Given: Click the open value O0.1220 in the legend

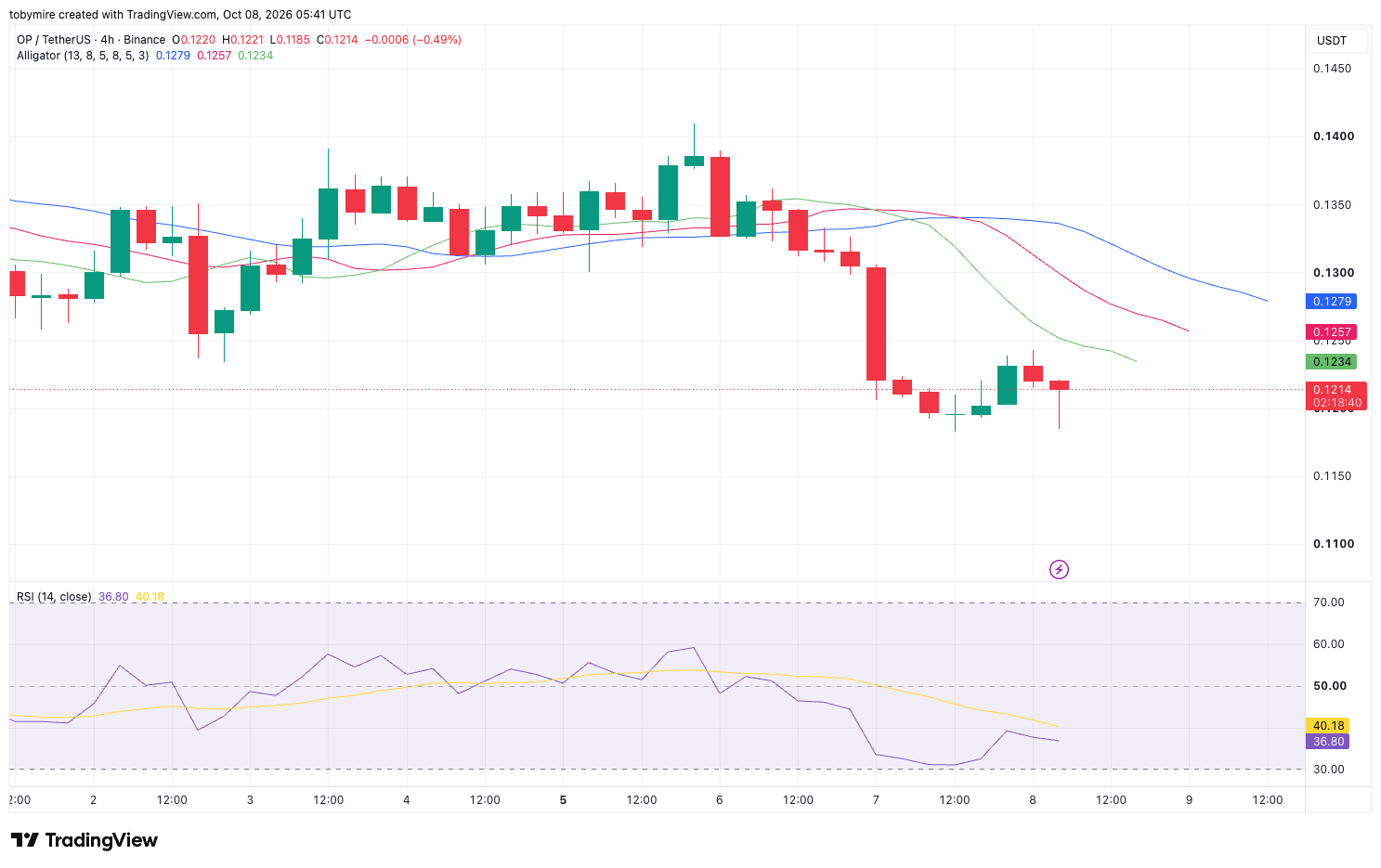Looking at the screenshot, I should click(x=193, y=40).
